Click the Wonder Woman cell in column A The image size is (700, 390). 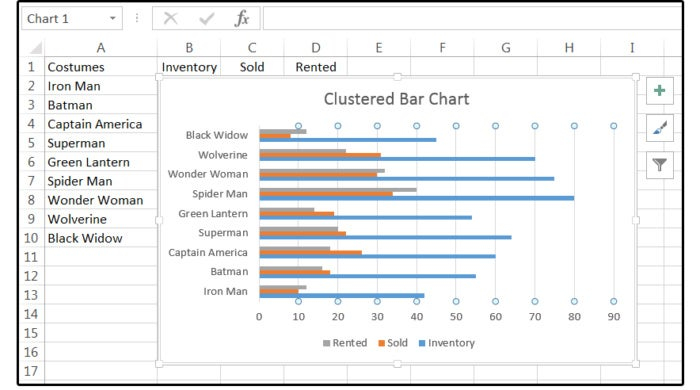click(101, 200)
